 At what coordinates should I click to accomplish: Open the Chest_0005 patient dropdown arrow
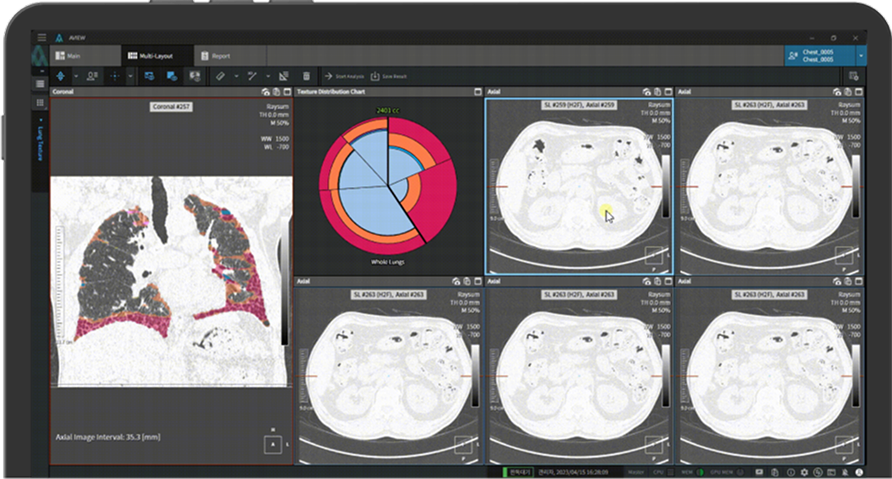[862, 56]
